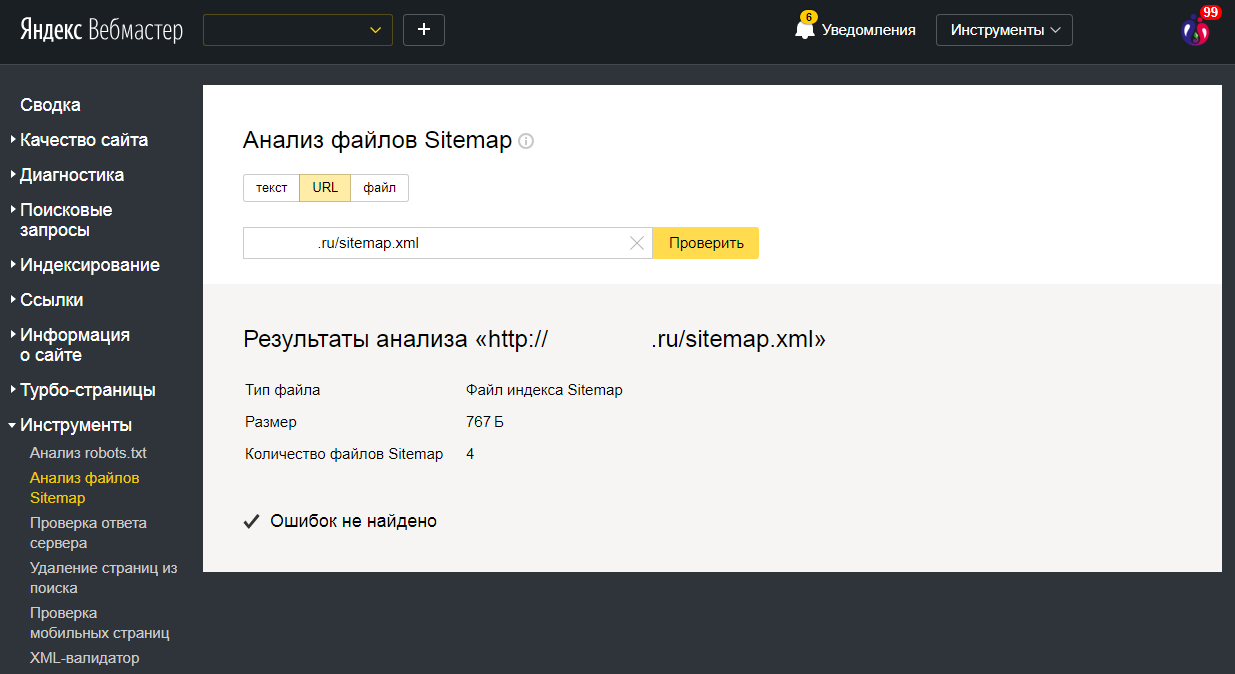Click the notification count badge 6
The width and height of the screenshot is (1235, 674).
coord(809,17)
